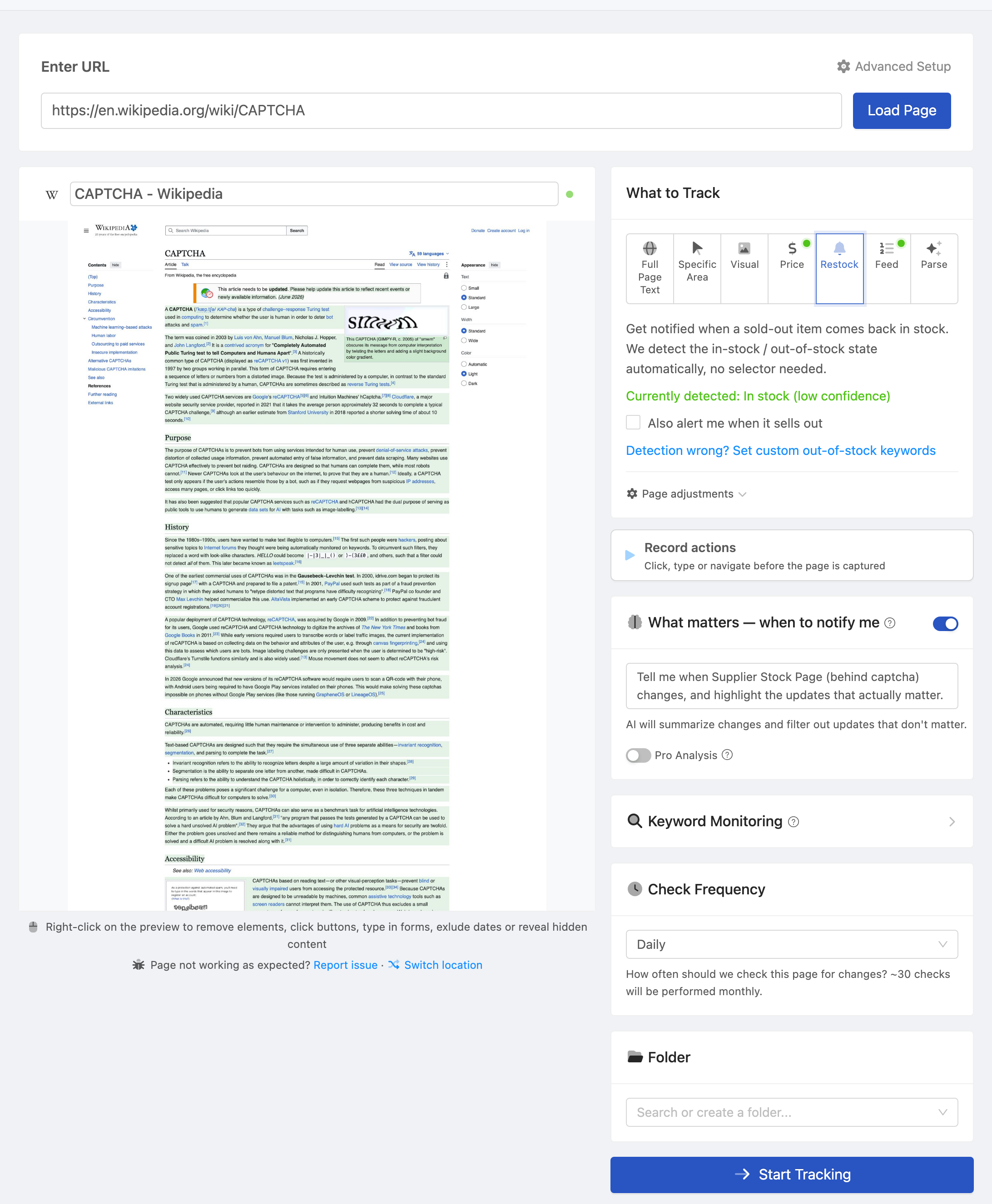Click the Record actions play arrow icon
This screenshot has height=1204, width=992.
(x=630, y=555)
